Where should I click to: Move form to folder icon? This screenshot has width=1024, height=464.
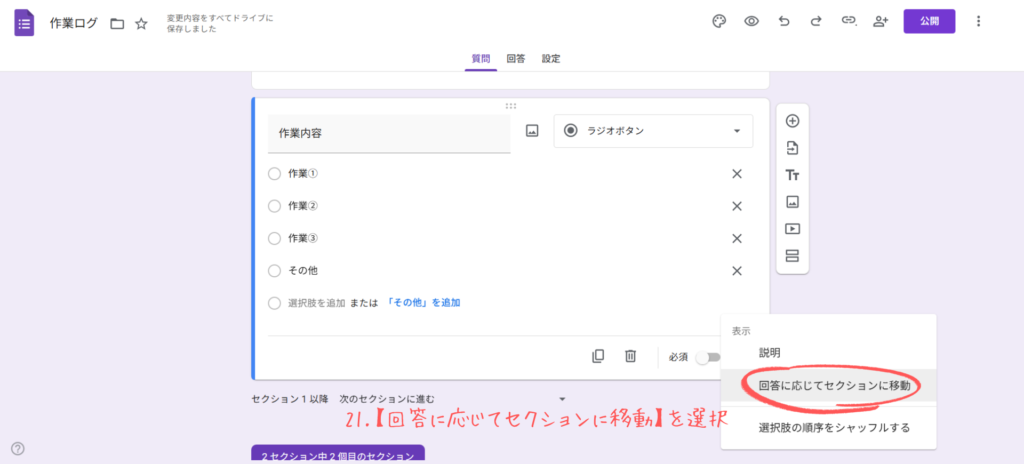tap(117, 24)
